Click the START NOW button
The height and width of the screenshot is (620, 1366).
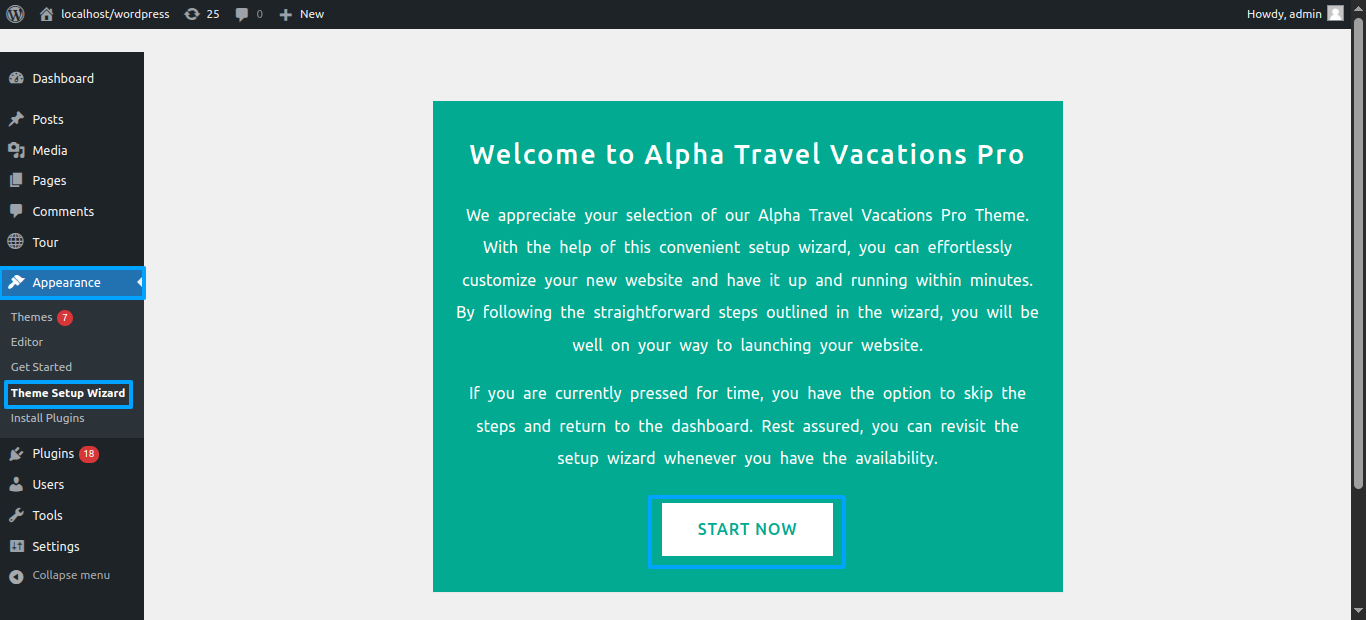click(x=747, y=529)
